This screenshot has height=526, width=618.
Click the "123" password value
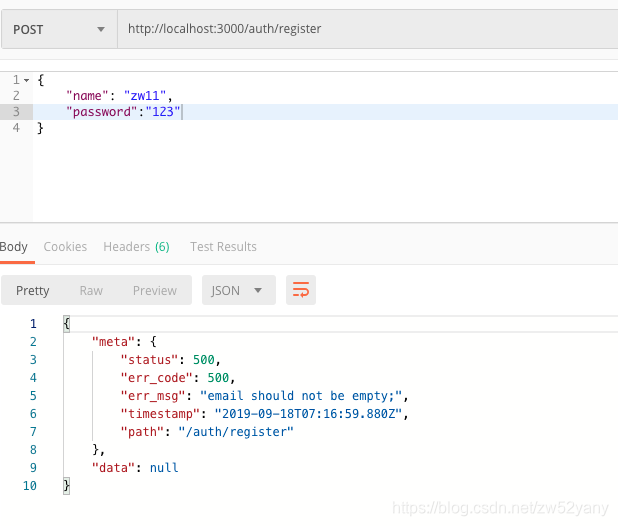(x=163, y=112)
